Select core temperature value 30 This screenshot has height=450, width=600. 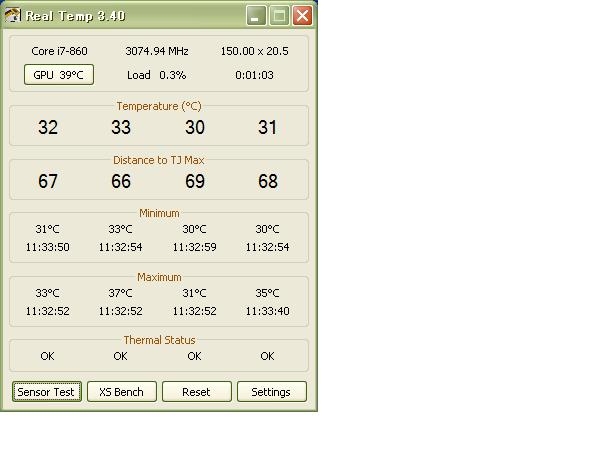coord(195,127)
